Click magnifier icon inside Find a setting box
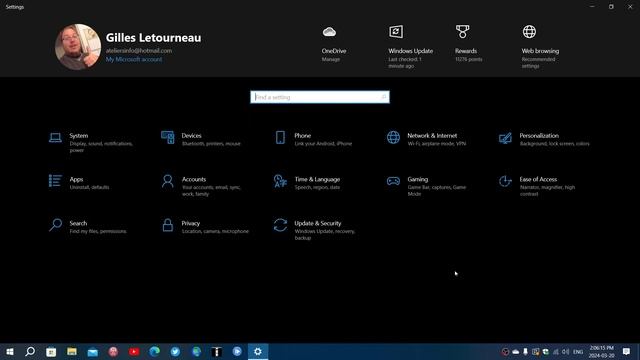Viewport: 640px width, 360px height. pos(383,97)
